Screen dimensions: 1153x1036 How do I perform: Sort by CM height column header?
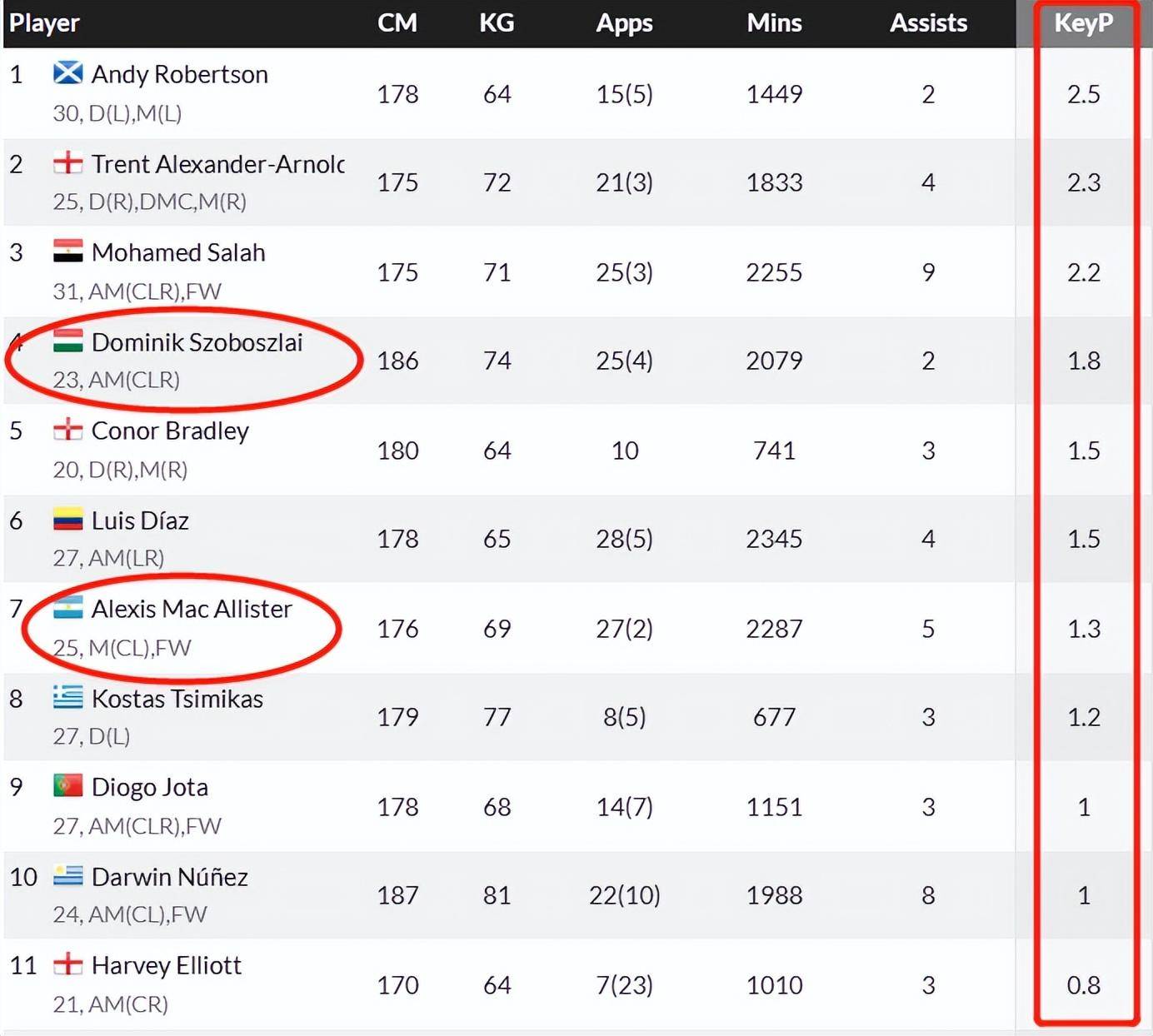[397, 22]
